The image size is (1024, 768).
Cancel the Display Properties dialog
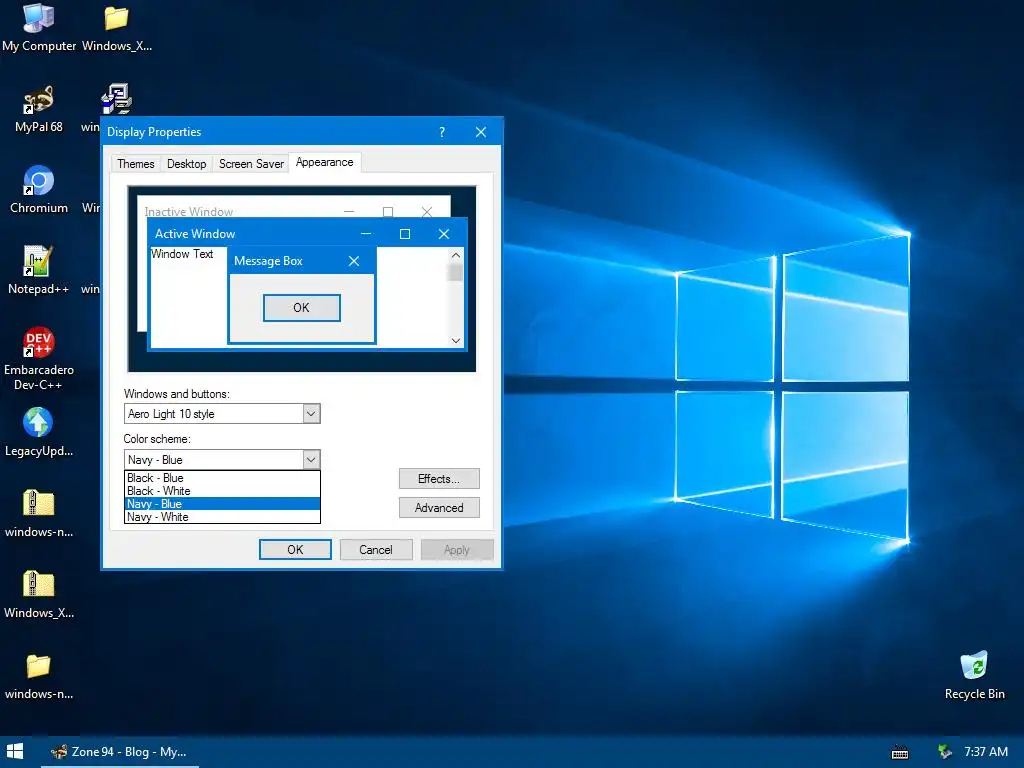376,550
